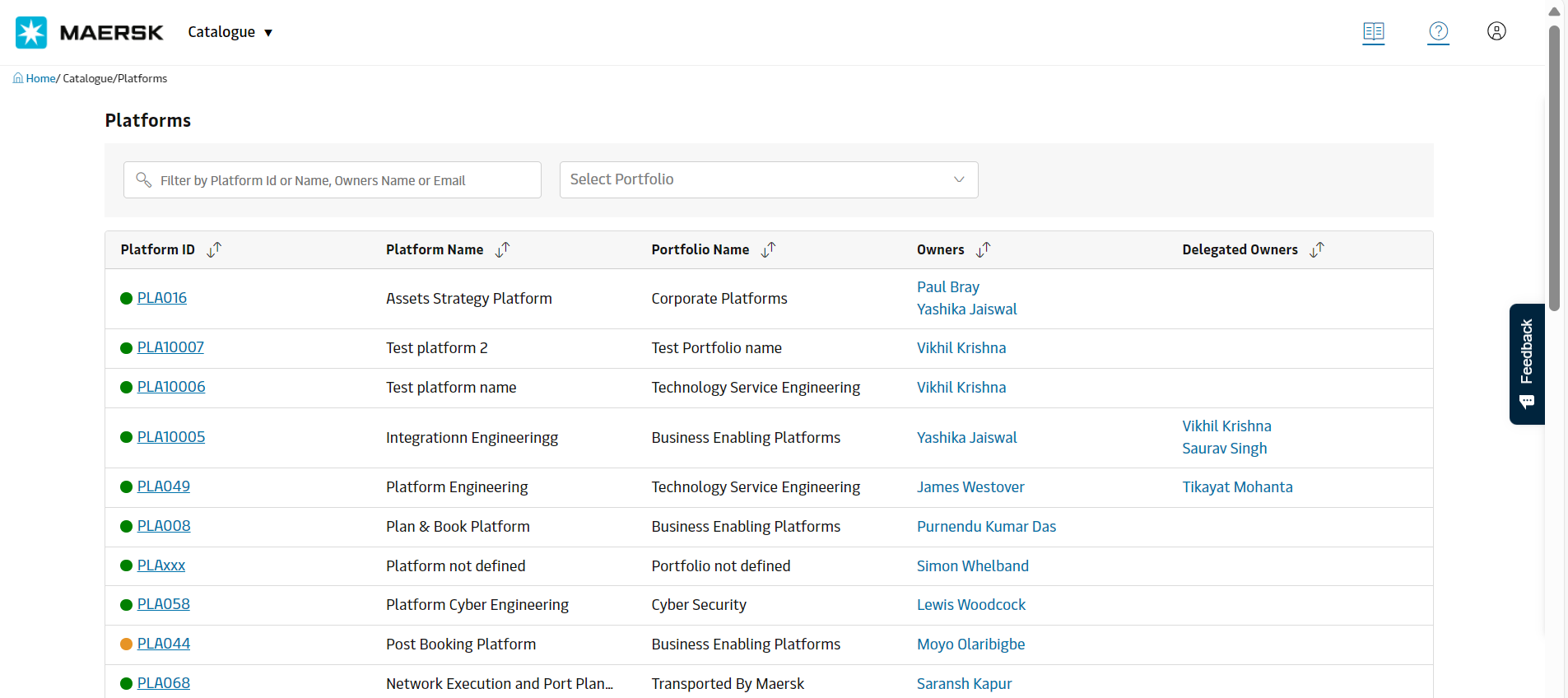Sort by Portfolio Name column
Image resolution: width=1568 pixels, height=698 pixels.
pyautogui.click(x=769, y=249)
